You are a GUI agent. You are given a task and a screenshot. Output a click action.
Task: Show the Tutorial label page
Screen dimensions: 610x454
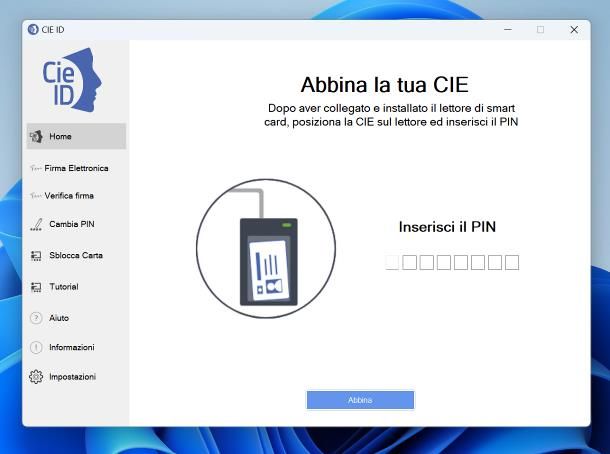[x=64, y=287]
